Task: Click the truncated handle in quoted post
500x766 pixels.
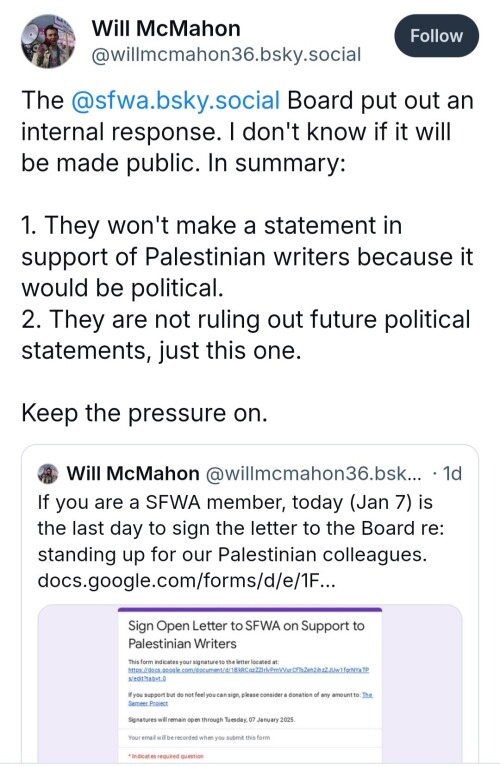Action: [313, 473]
